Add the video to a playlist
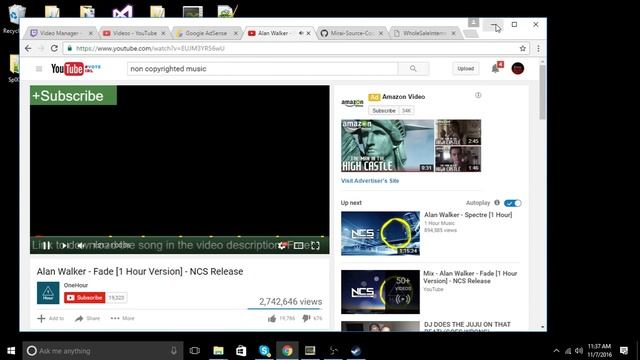This screenshot has width=640, height=360. click(x=51, y=318)
